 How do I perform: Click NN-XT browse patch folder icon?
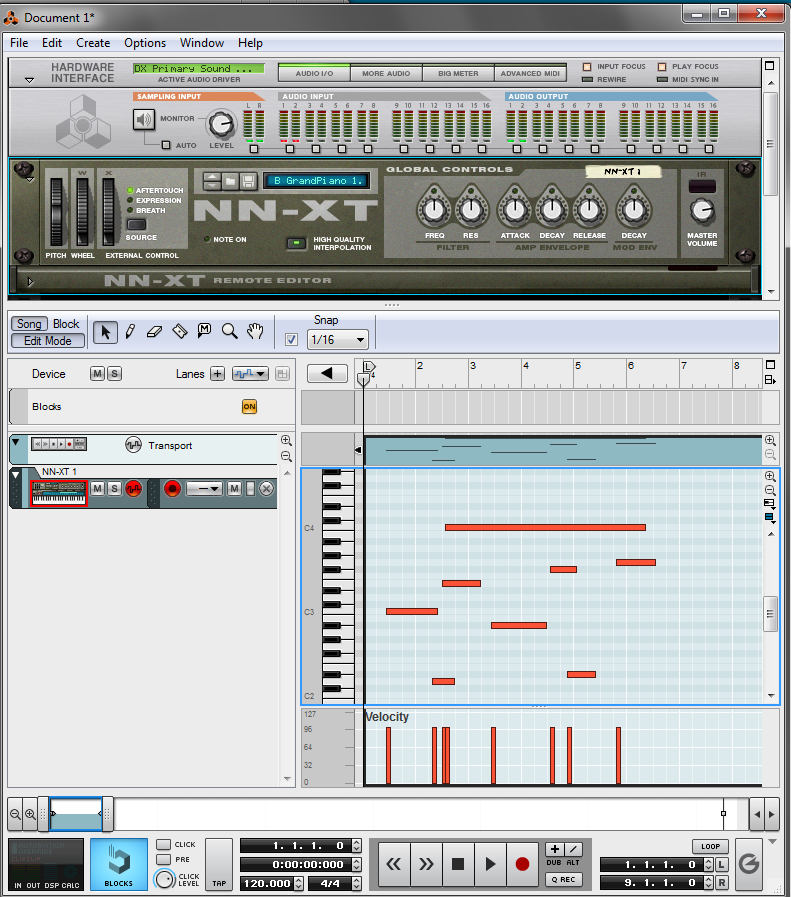click(230, 181)
